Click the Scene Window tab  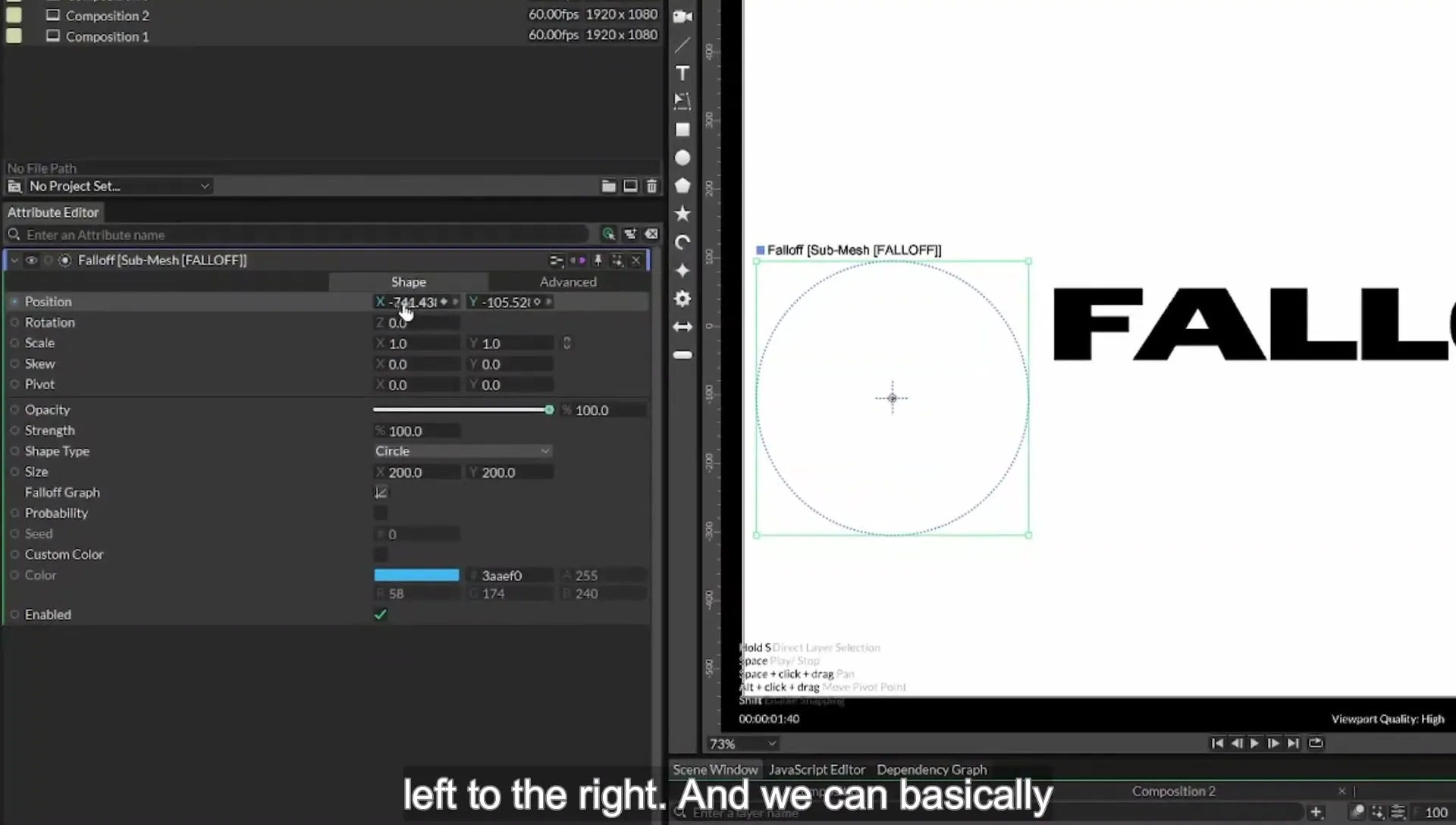tap(715, 770)
